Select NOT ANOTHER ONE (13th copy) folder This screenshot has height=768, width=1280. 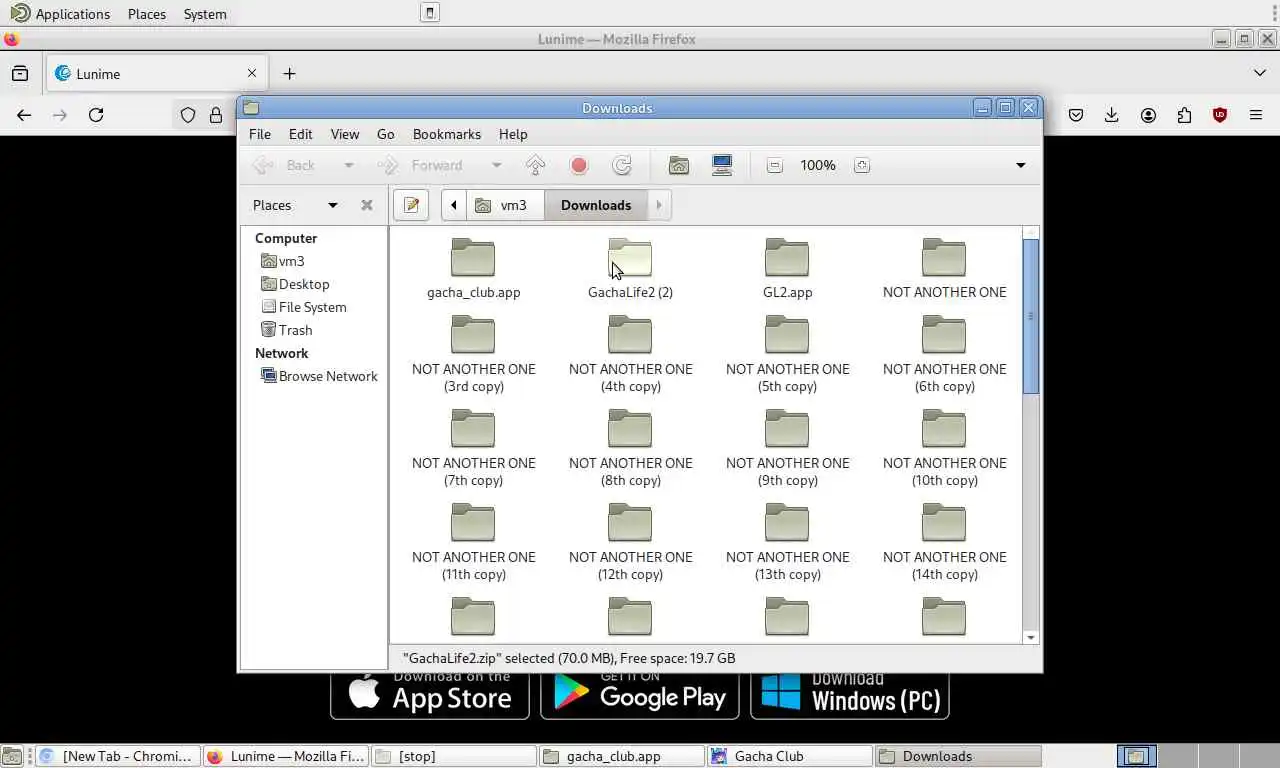tap(787, 542)
